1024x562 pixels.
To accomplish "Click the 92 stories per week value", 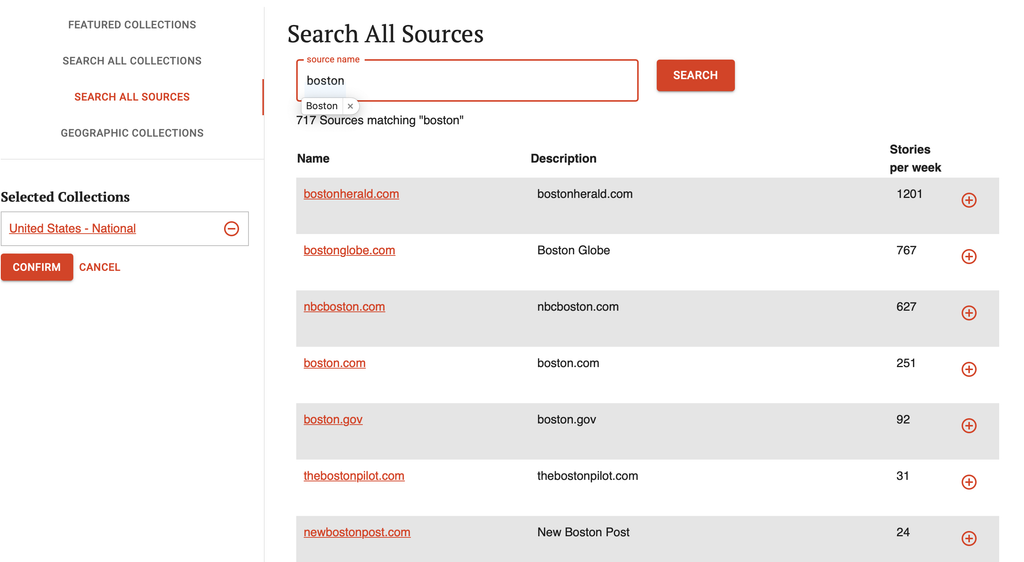I will (x=903, y=419).
